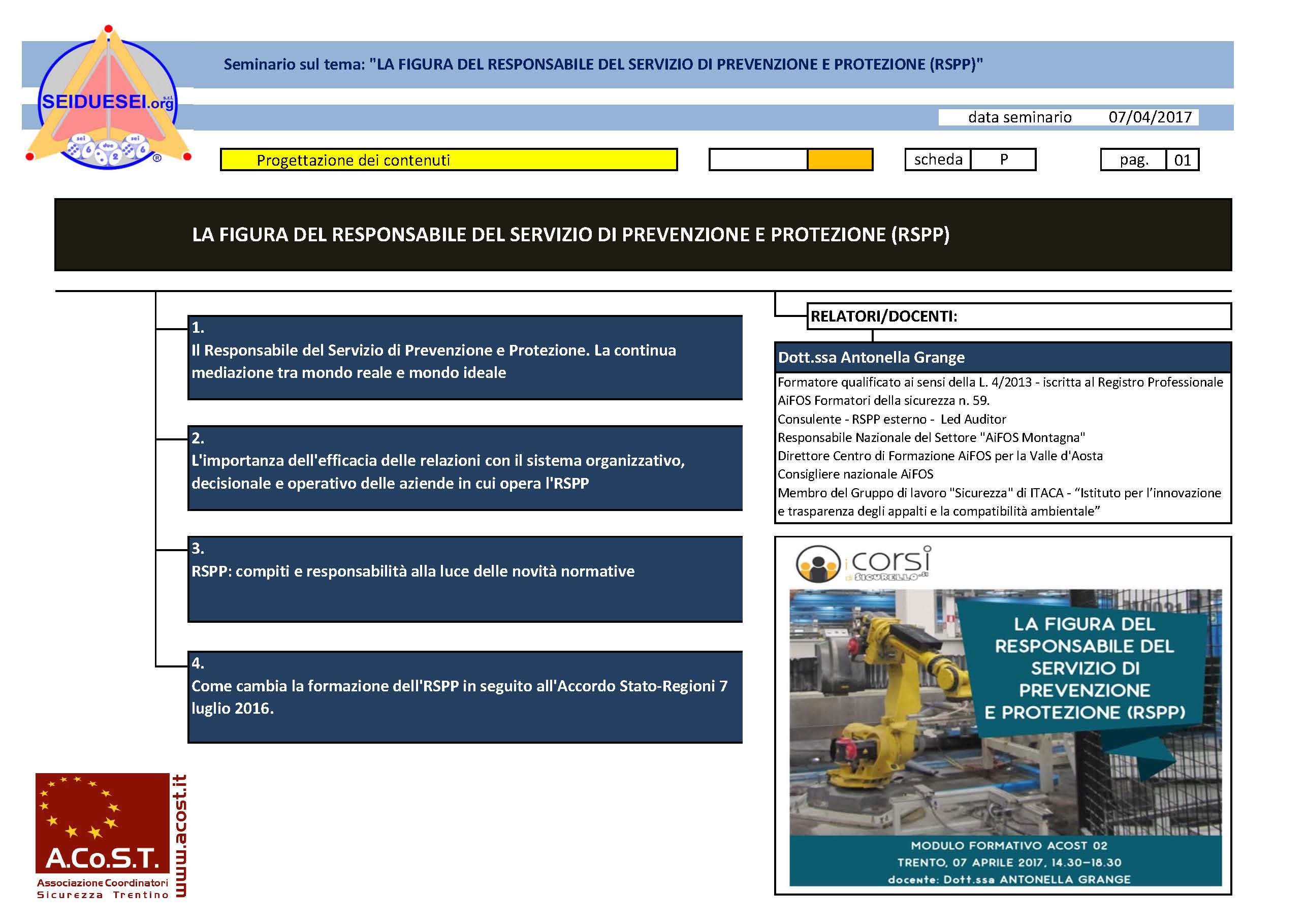Select topic box 2 'L'importanza dell'efficacia delle relazioni'
Screen dimensions: 1307x924
coord(465,468)
